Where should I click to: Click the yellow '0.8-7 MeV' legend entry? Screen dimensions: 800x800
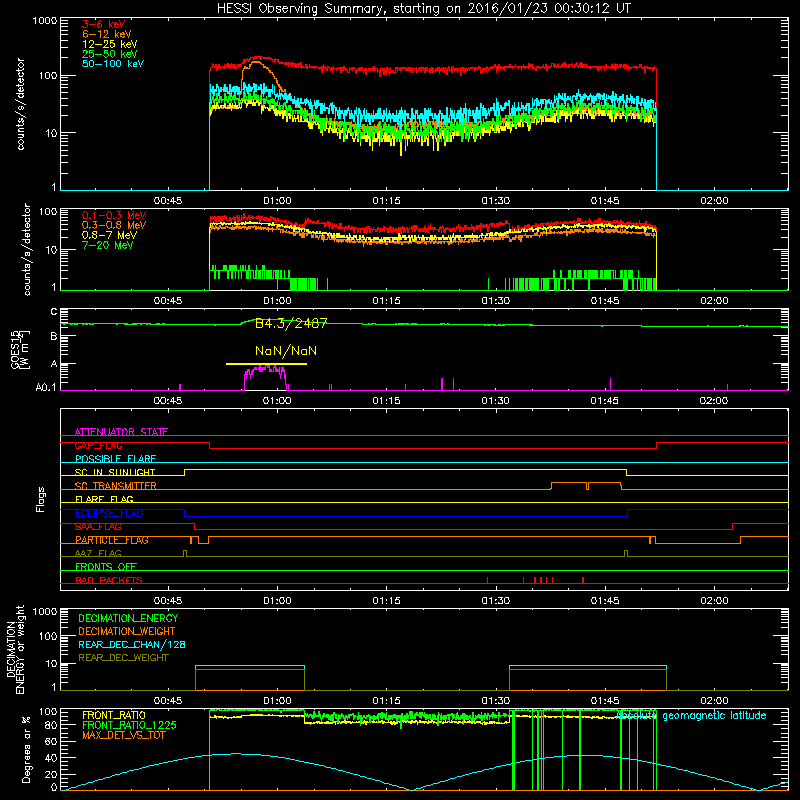[109, 235]
